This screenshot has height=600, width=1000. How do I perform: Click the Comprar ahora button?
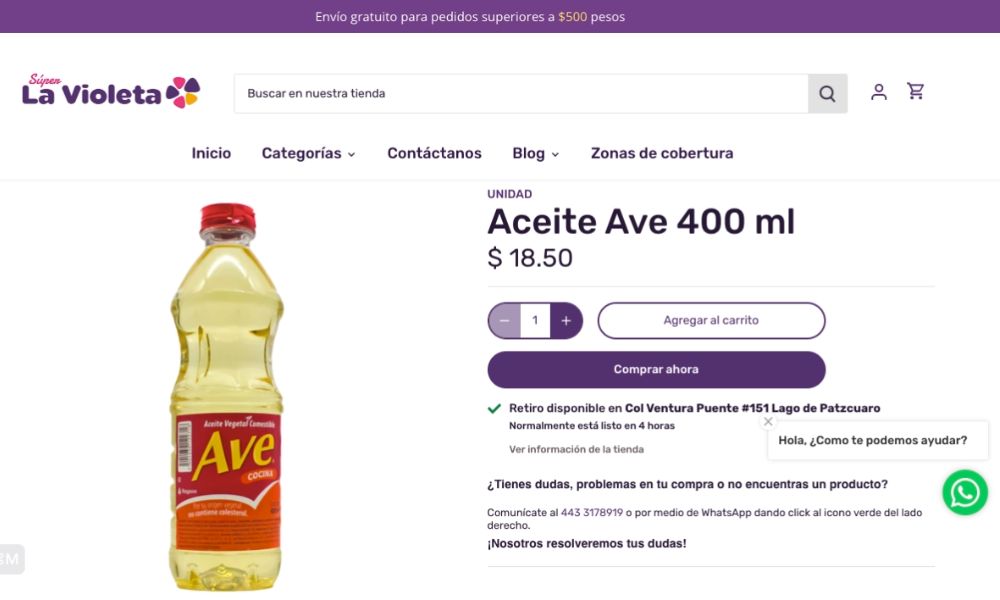pos(656,370)
